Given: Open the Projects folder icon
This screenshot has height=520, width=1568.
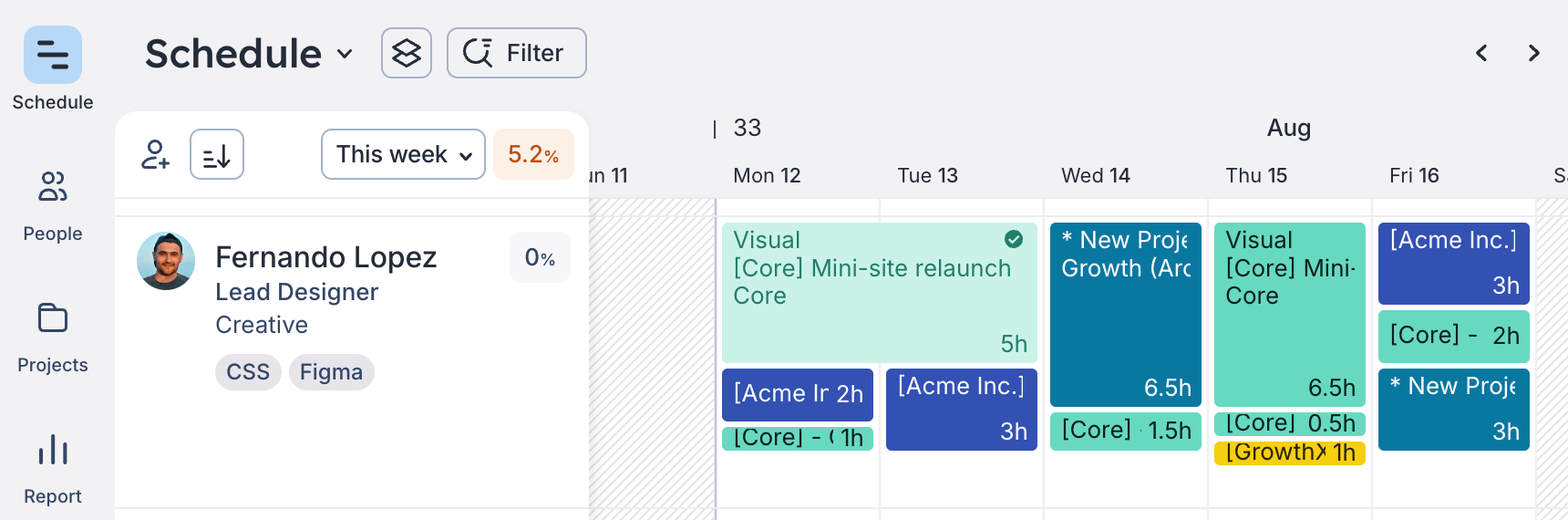Looking at the screenshot, I should click(x=53, y=318).
